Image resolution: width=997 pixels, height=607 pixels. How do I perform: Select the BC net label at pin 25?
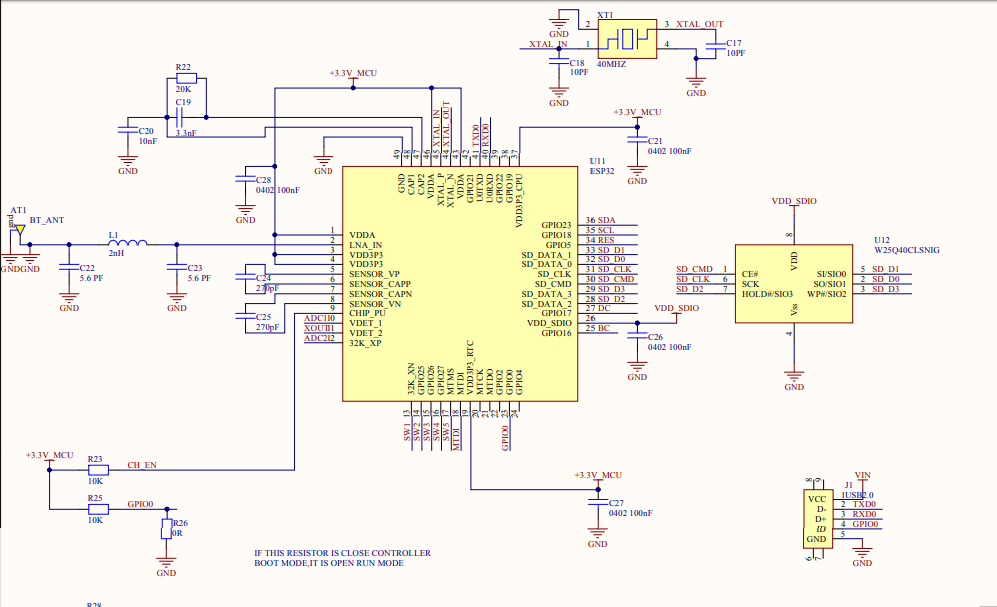(x=604, y=329)
